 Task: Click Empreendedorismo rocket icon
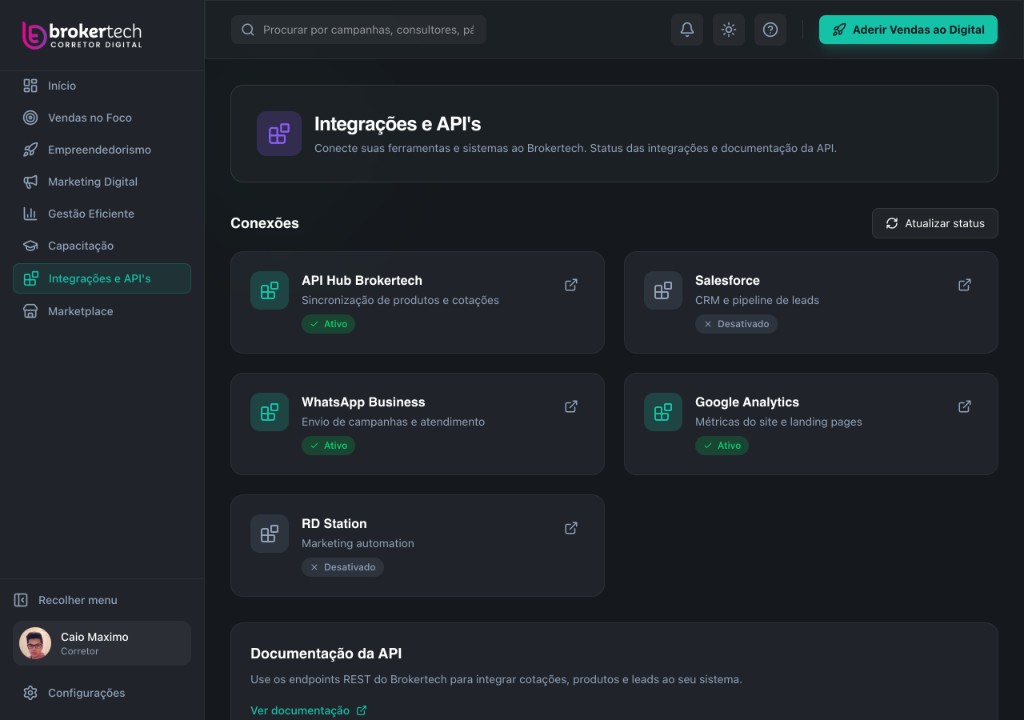(x=30, y=150)
